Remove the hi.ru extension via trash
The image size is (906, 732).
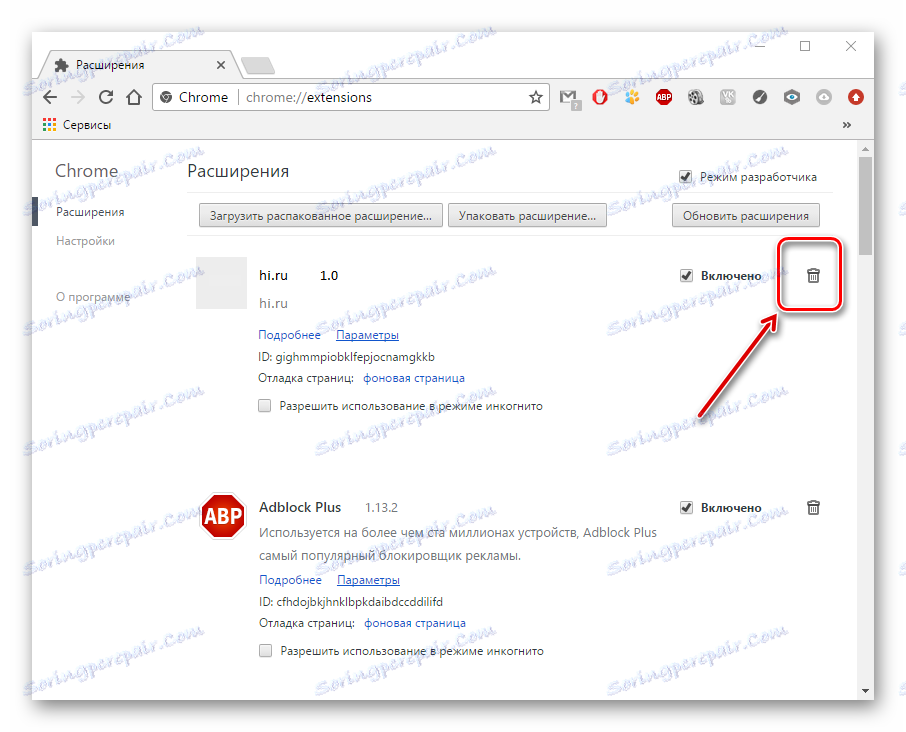(813, 276)
